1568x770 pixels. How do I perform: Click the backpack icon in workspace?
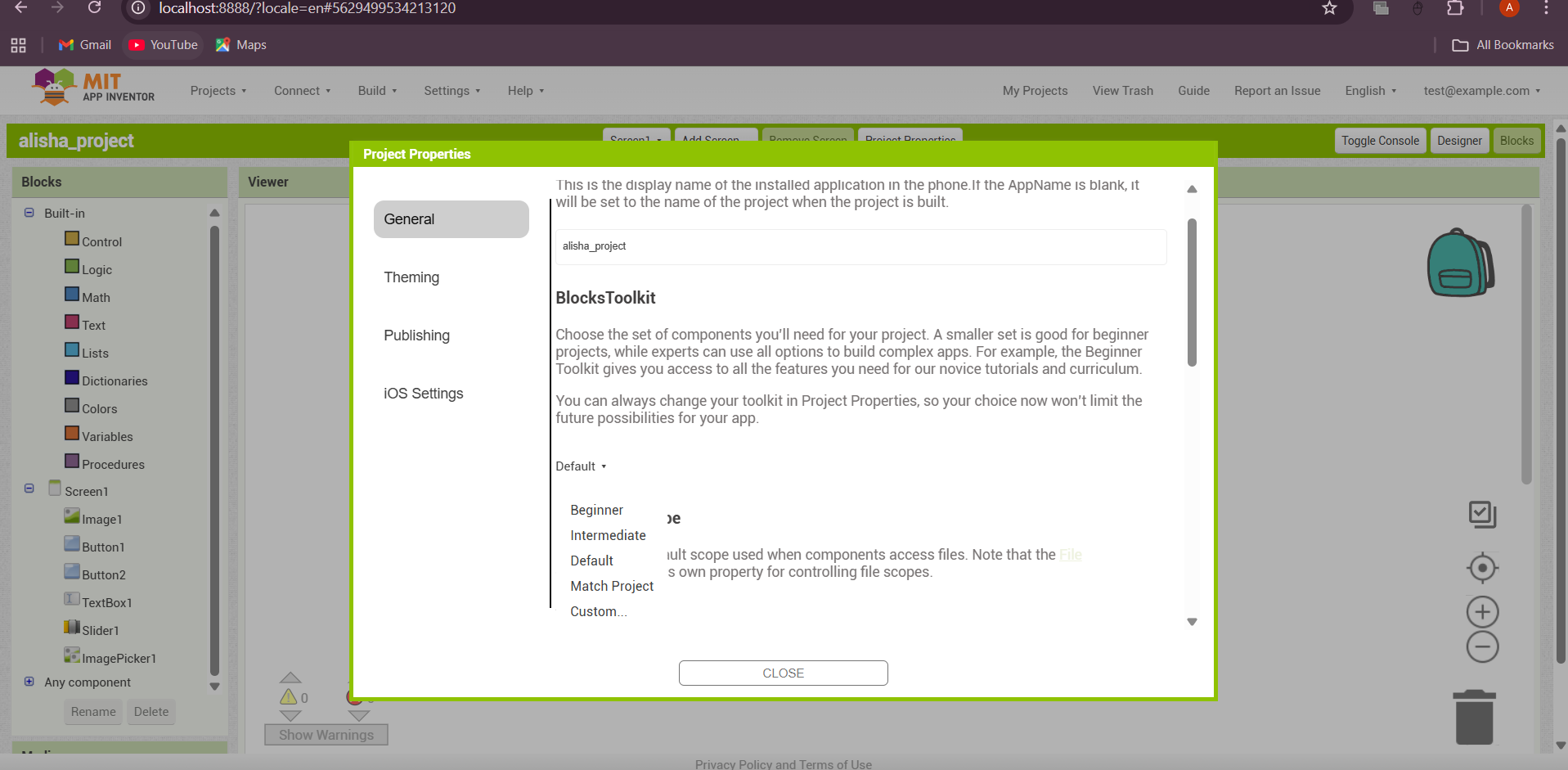(1460, 263)
